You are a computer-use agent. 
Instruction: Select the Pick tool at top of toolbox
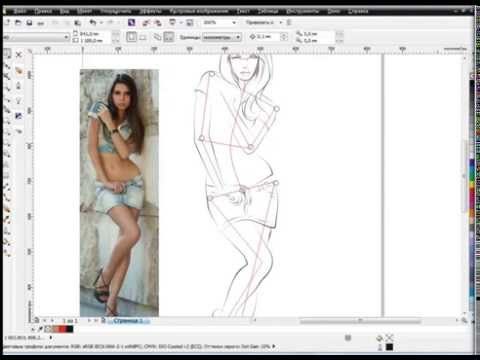coord(7,54)
